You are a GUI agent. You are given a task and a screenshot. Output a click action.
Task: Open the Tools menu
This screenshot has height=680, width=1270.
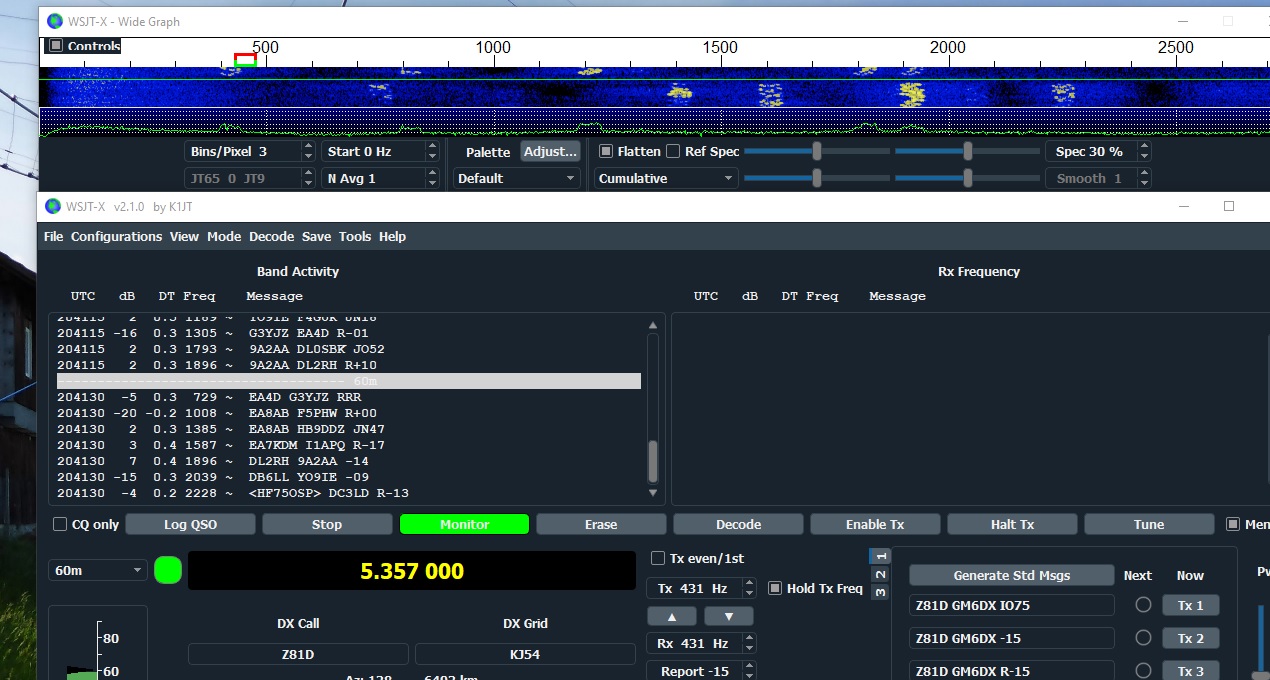click(355, 236)
